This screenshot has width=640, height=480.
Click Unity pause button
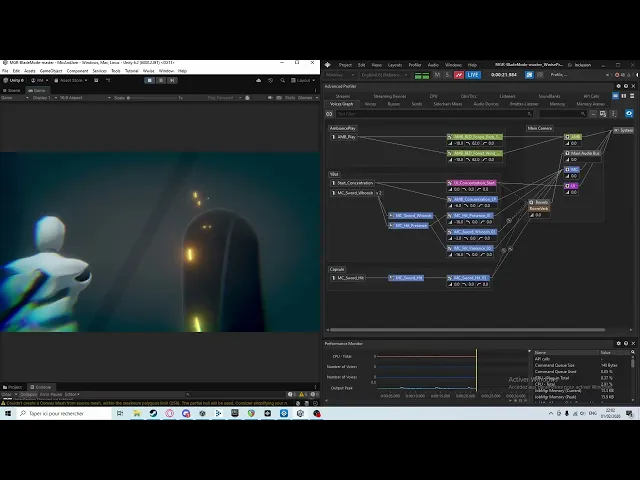161,80
